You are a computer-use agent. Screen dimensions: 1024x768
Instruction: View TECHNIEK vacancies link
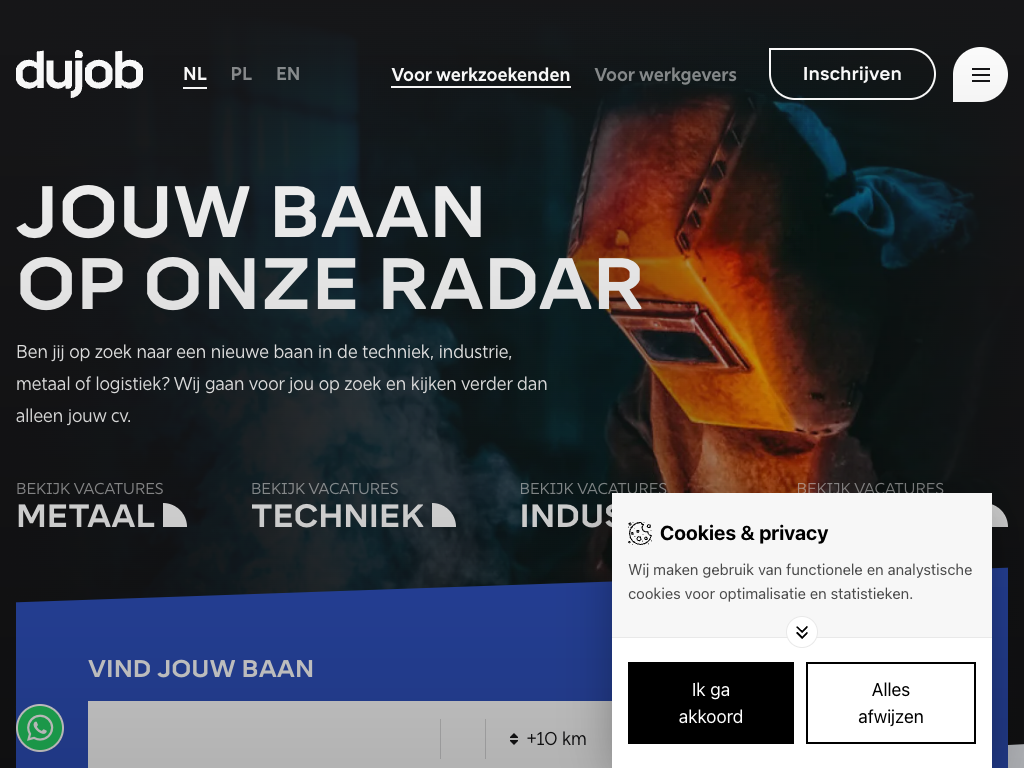click(353, 506)
